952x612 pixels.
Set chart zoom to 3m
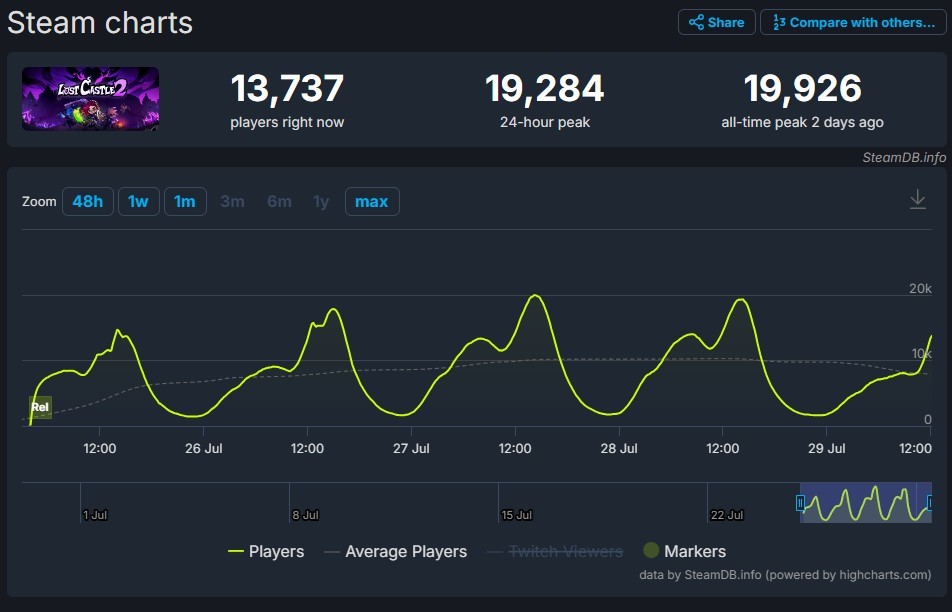click(x=233, y=202)
